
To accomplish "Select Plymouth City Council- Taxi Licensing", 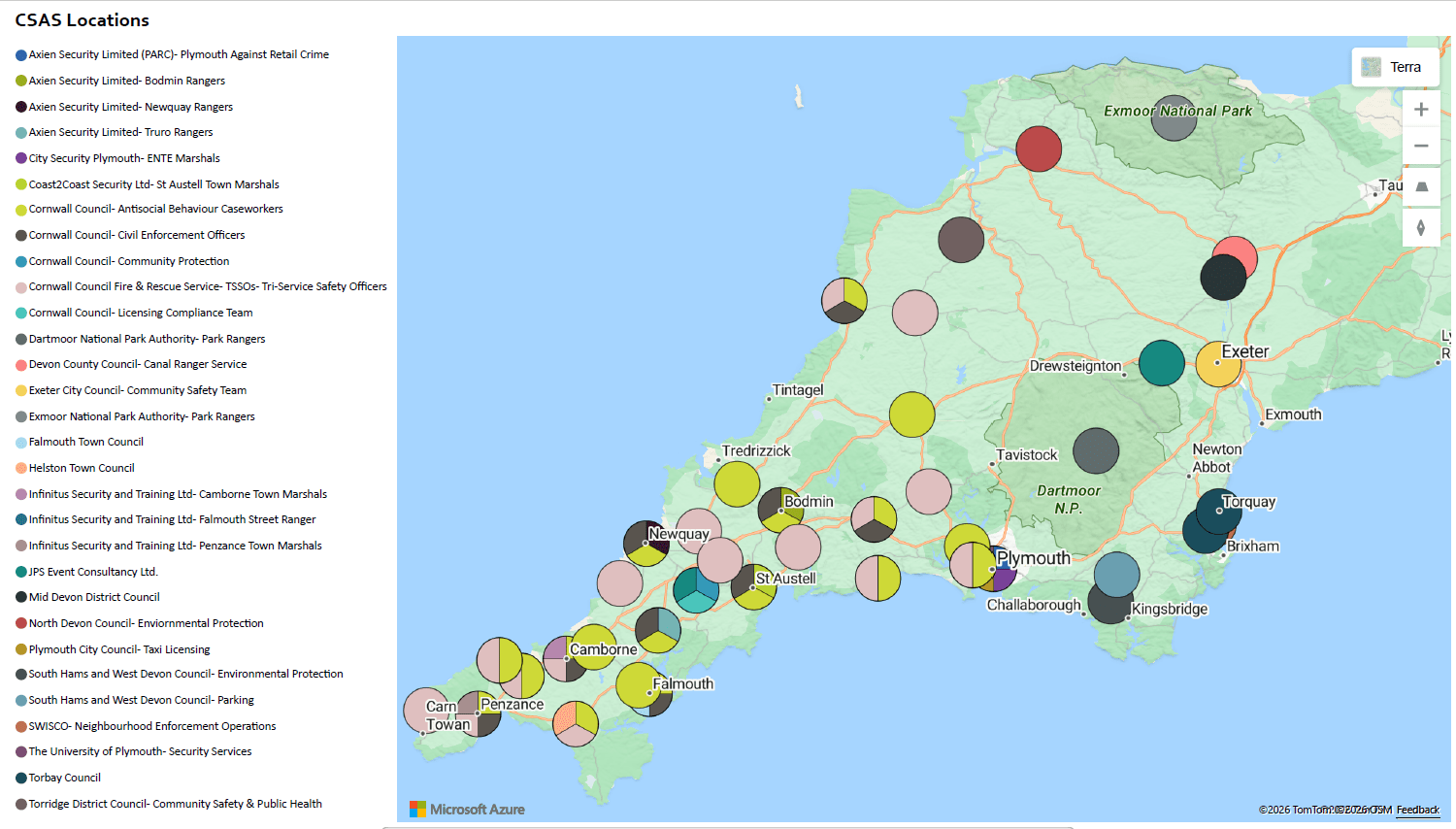I will [119, 649].
